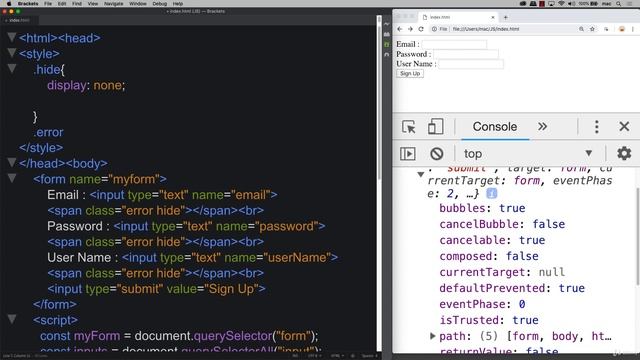Open the Navigate menu
This screenshot has height=360, width=640.
click(x=113, y=4)
